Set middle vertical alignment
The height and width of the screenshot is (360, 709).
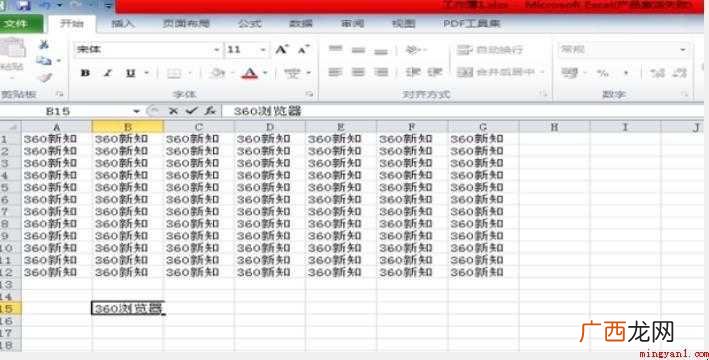358,50
